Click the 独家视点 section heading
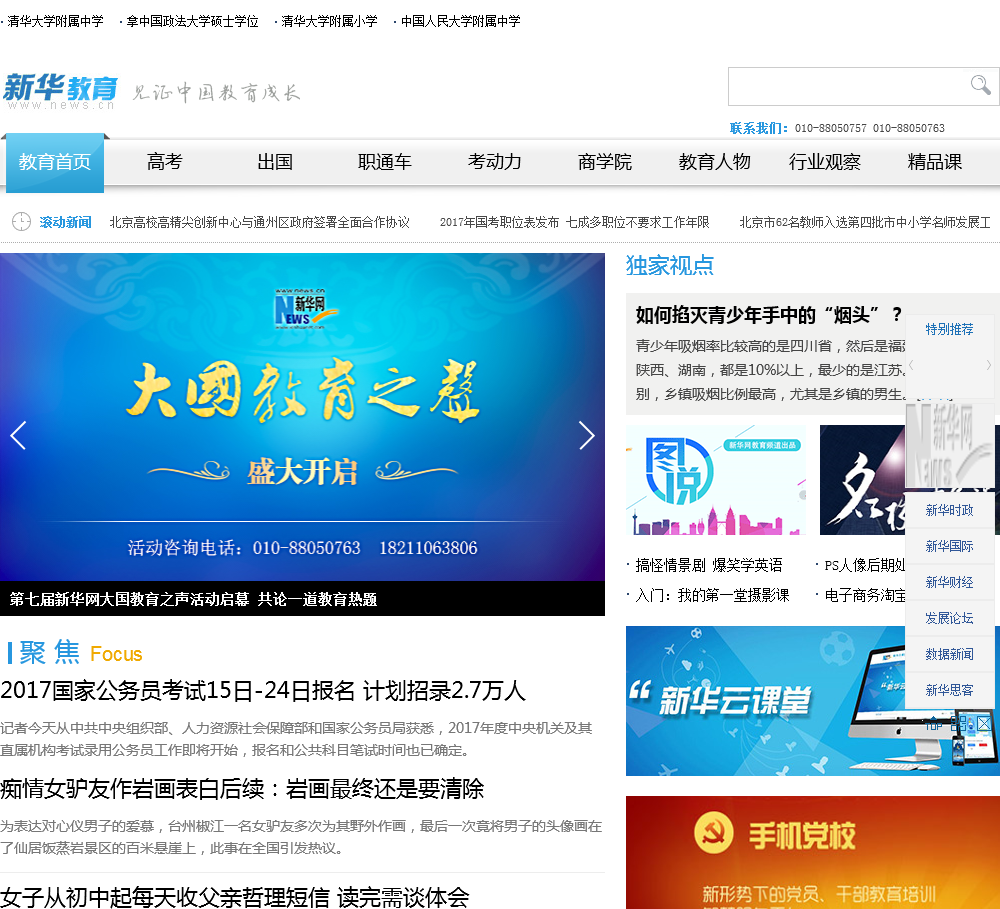 point(670,265)
